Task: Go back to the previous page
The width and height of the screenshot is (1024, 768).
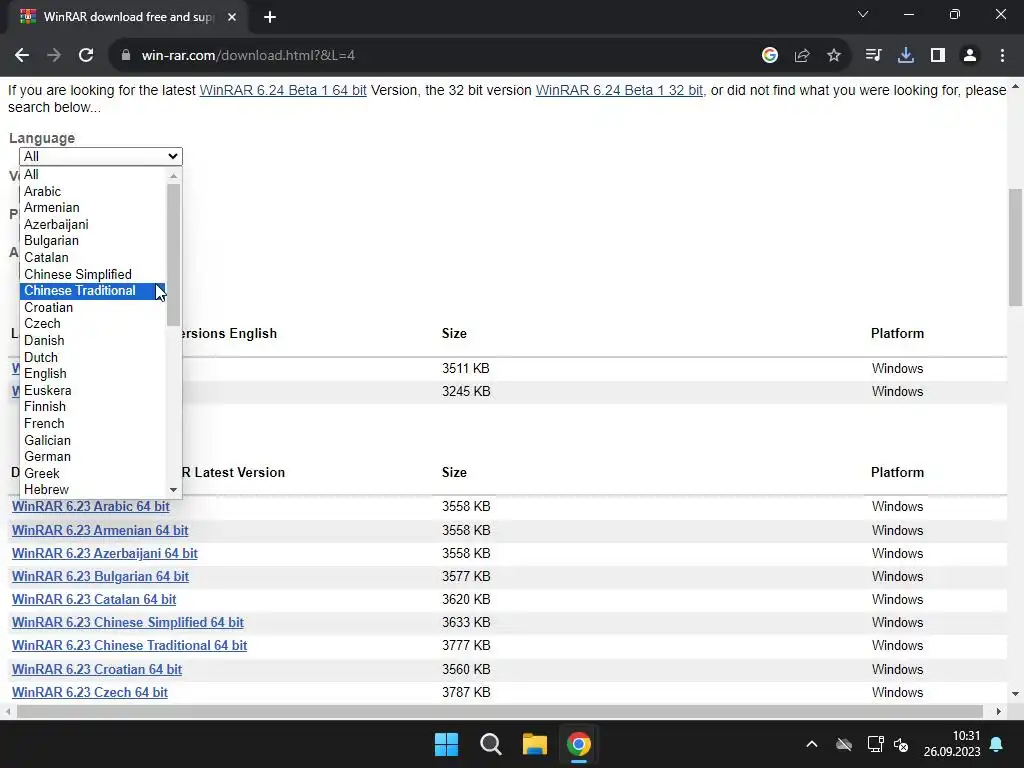Action: (22, 56)
